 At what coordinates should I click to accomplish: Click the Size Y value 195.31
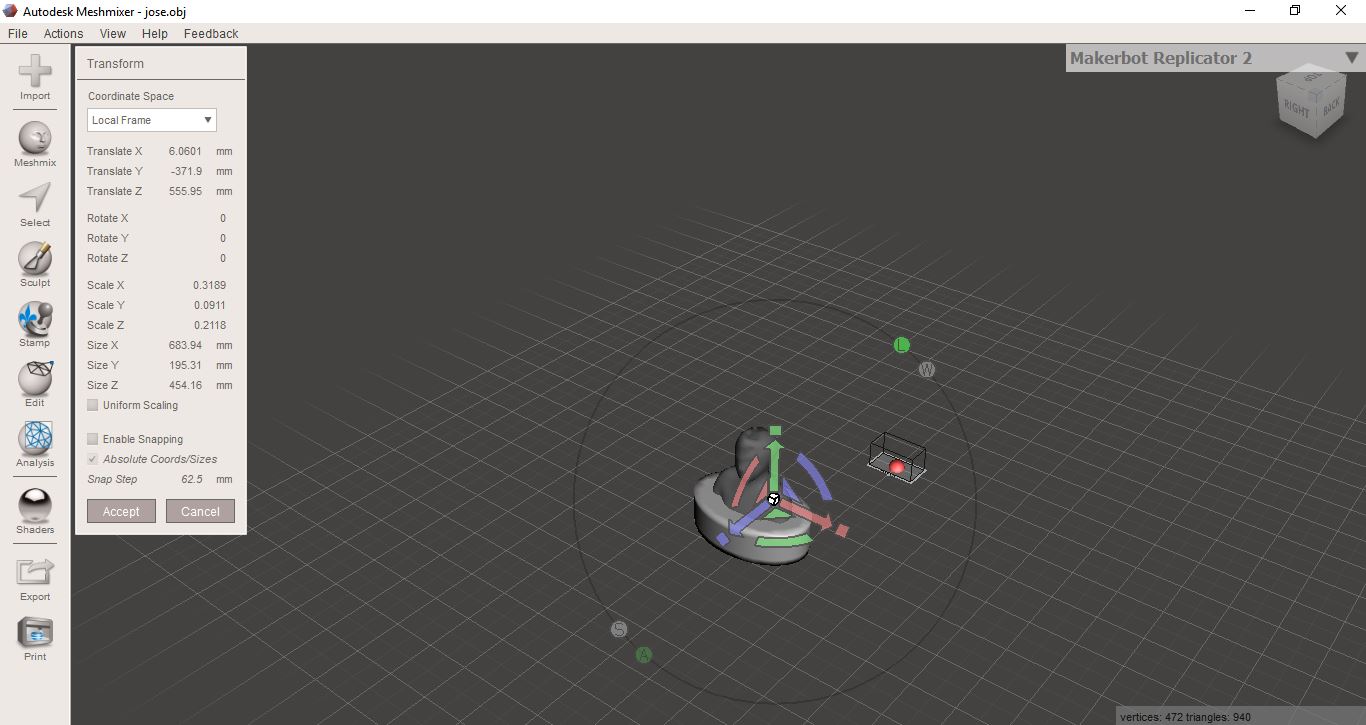pyautogui.click(x=185, y=365)
